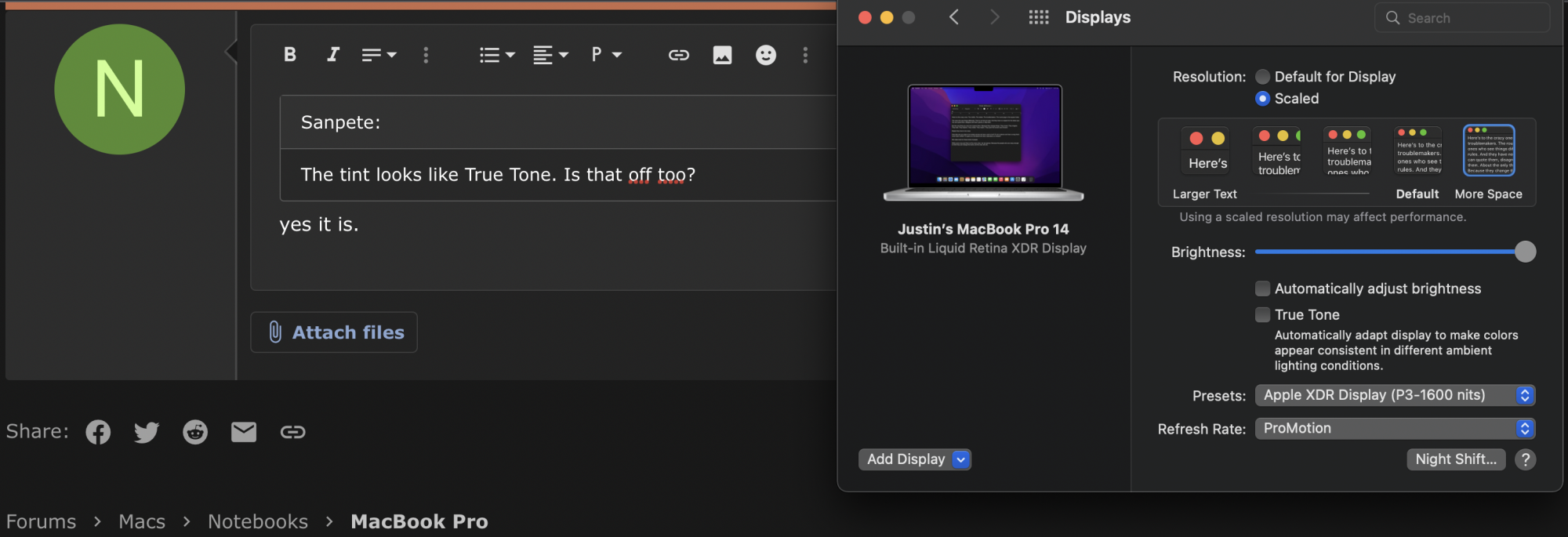
Task: Click in the reply text 'yes it is.'
Action: (319, 224)
